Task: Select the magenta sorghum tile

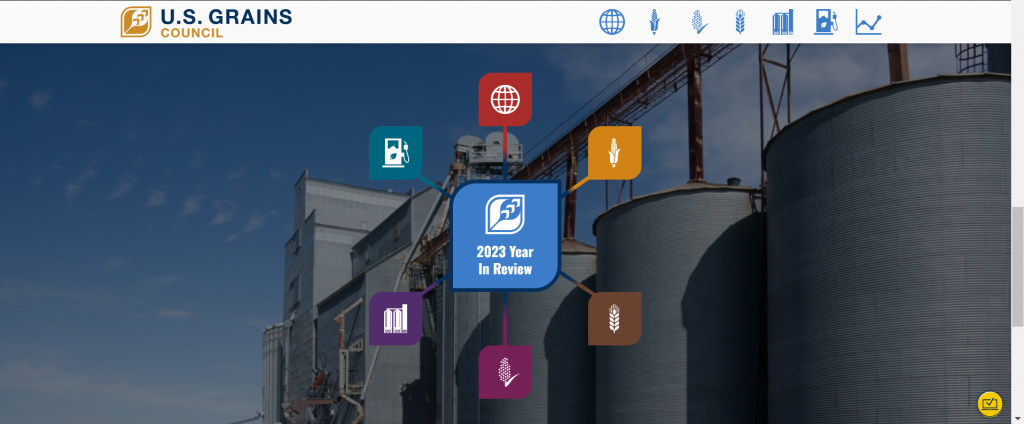Action: (505, 372)
